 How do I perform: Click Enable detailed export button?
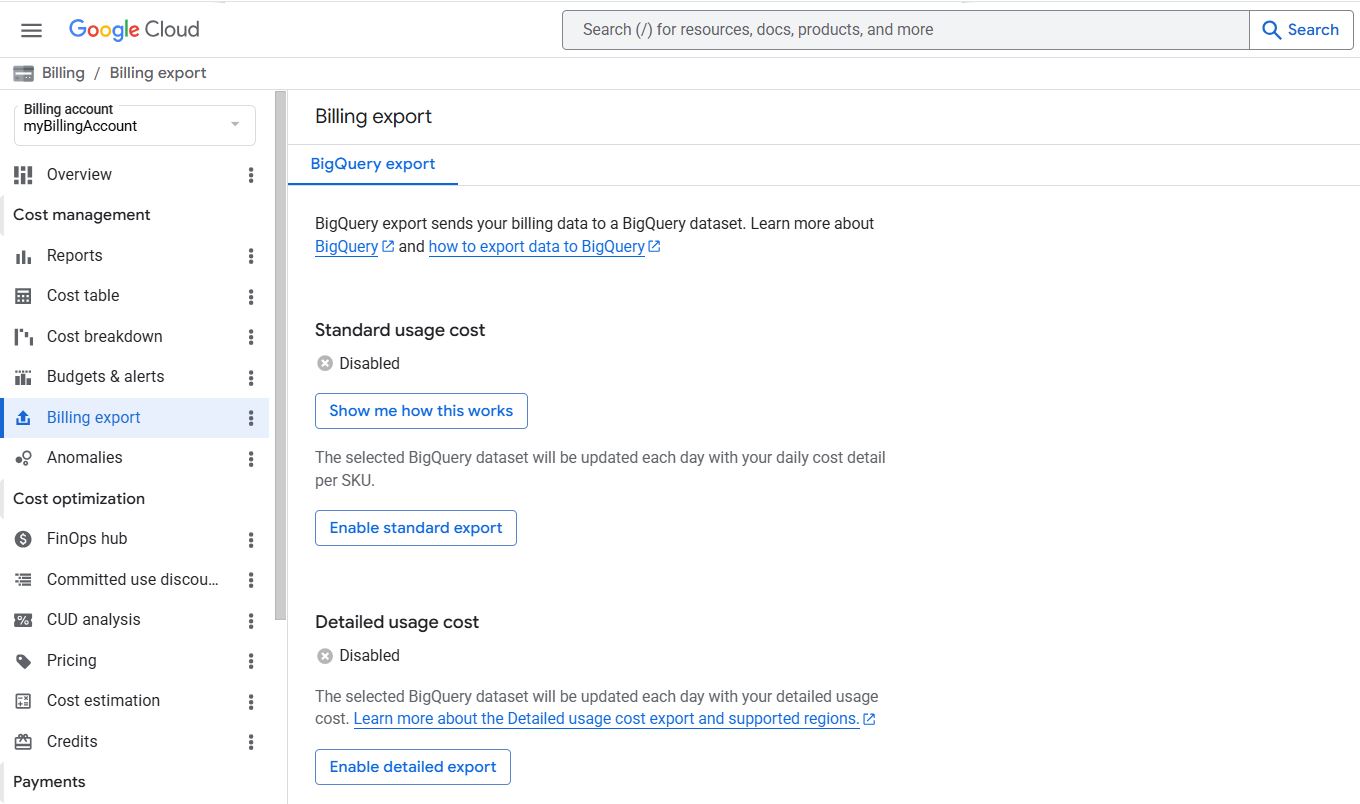pos(413,767)
